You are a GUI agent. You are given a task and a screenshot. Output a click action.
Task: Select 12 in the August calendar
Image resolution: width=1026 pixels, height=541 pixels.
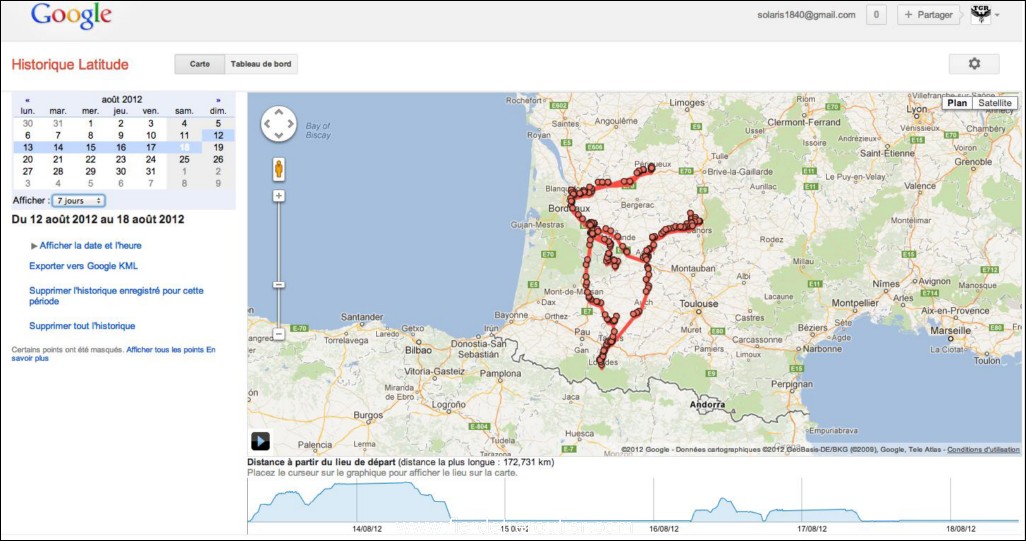218,135
